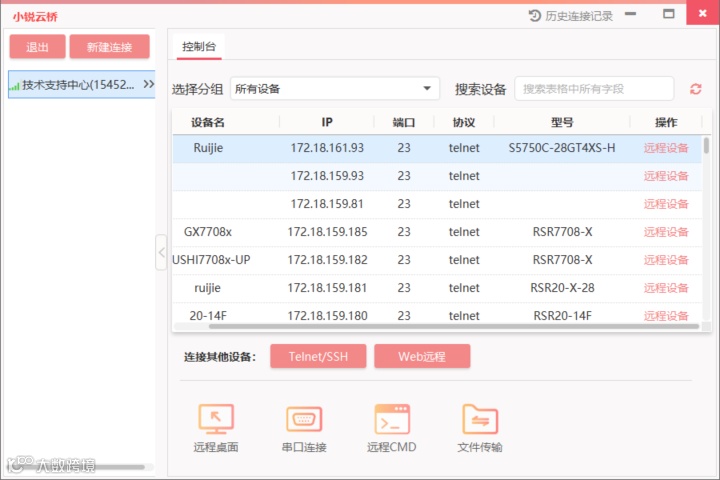The height and width of the screenshot is (480, 720).
Task: Click 远程设备 for Ruijie 172.18.161.93
Action: pos(666,148)
